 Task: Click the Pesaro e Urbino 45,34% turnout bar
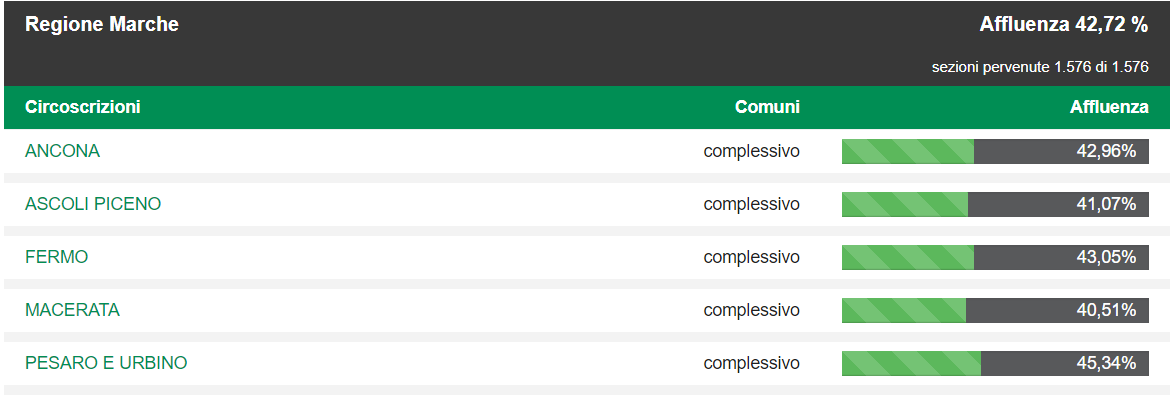995,363
